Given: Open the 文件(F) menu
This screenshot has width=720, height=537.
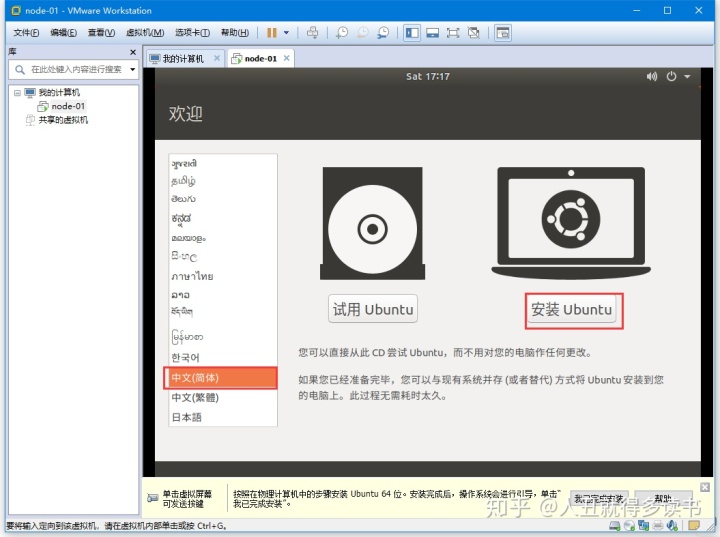Looking at the screenshot, I should pos(26,33).
